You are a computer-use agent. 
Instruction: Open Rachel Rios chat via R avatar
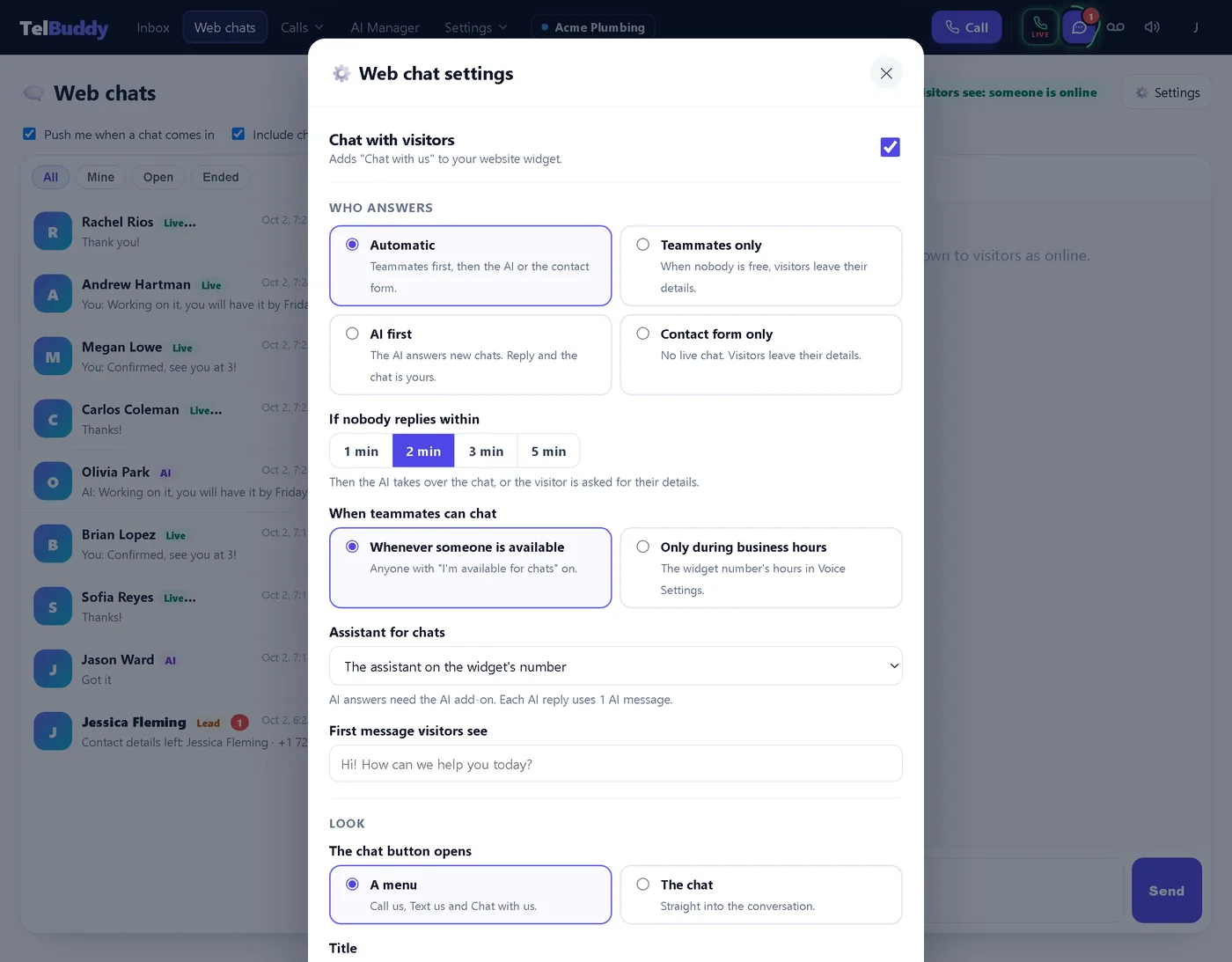pyautogui.click(x=53, y=232)
